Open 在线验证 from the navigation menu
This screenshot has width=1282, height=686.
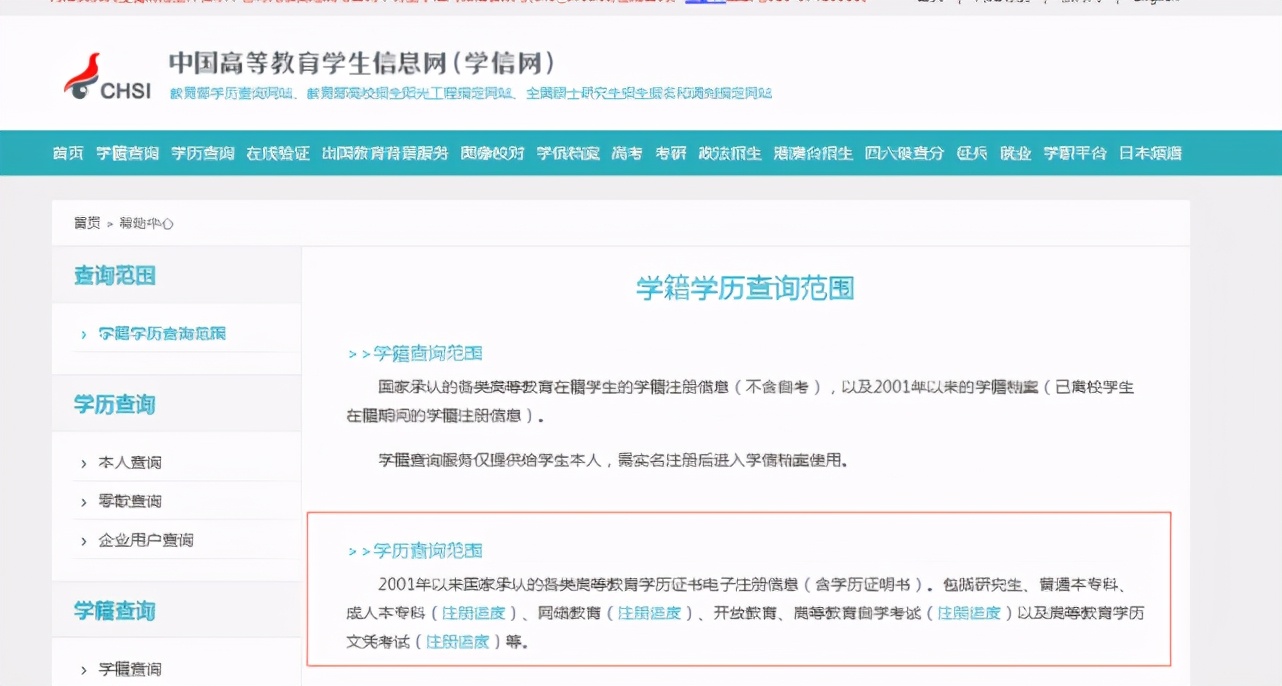pyautogui.click(x=277, y=154)
